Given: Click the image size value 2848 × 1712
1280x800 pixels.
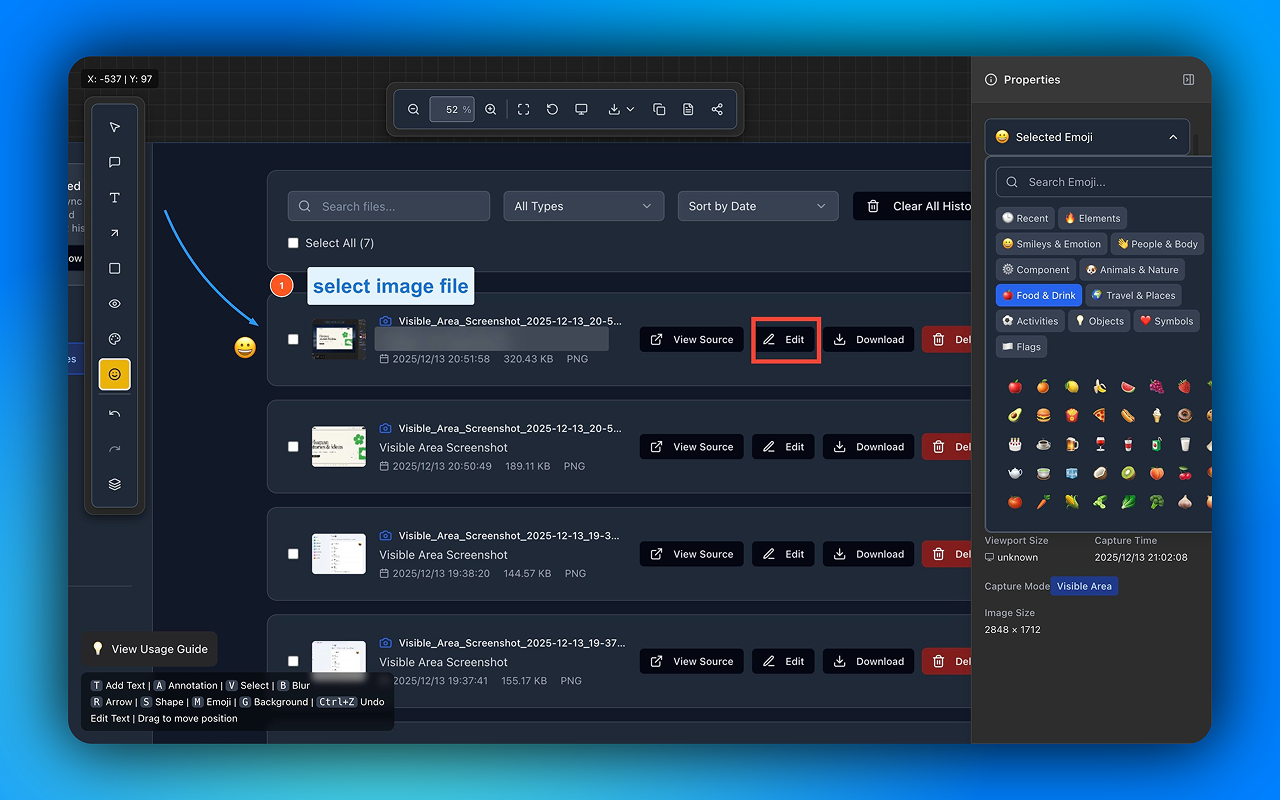Looking at the screenshot, I should tap(1012, 629).
